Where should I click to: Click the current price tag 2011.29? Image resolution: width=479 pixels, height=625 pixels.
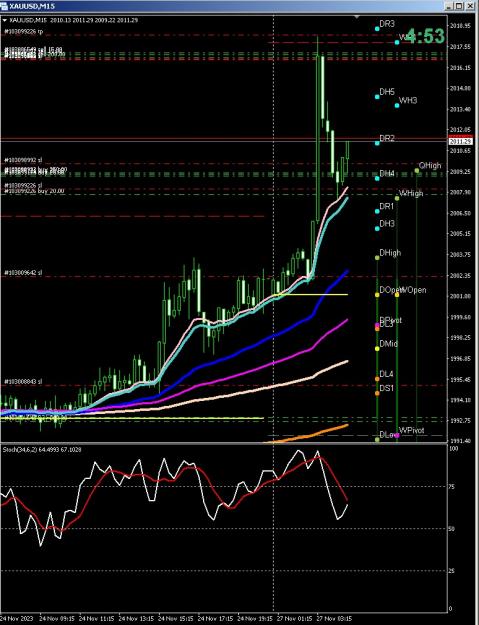coord(461,142)
